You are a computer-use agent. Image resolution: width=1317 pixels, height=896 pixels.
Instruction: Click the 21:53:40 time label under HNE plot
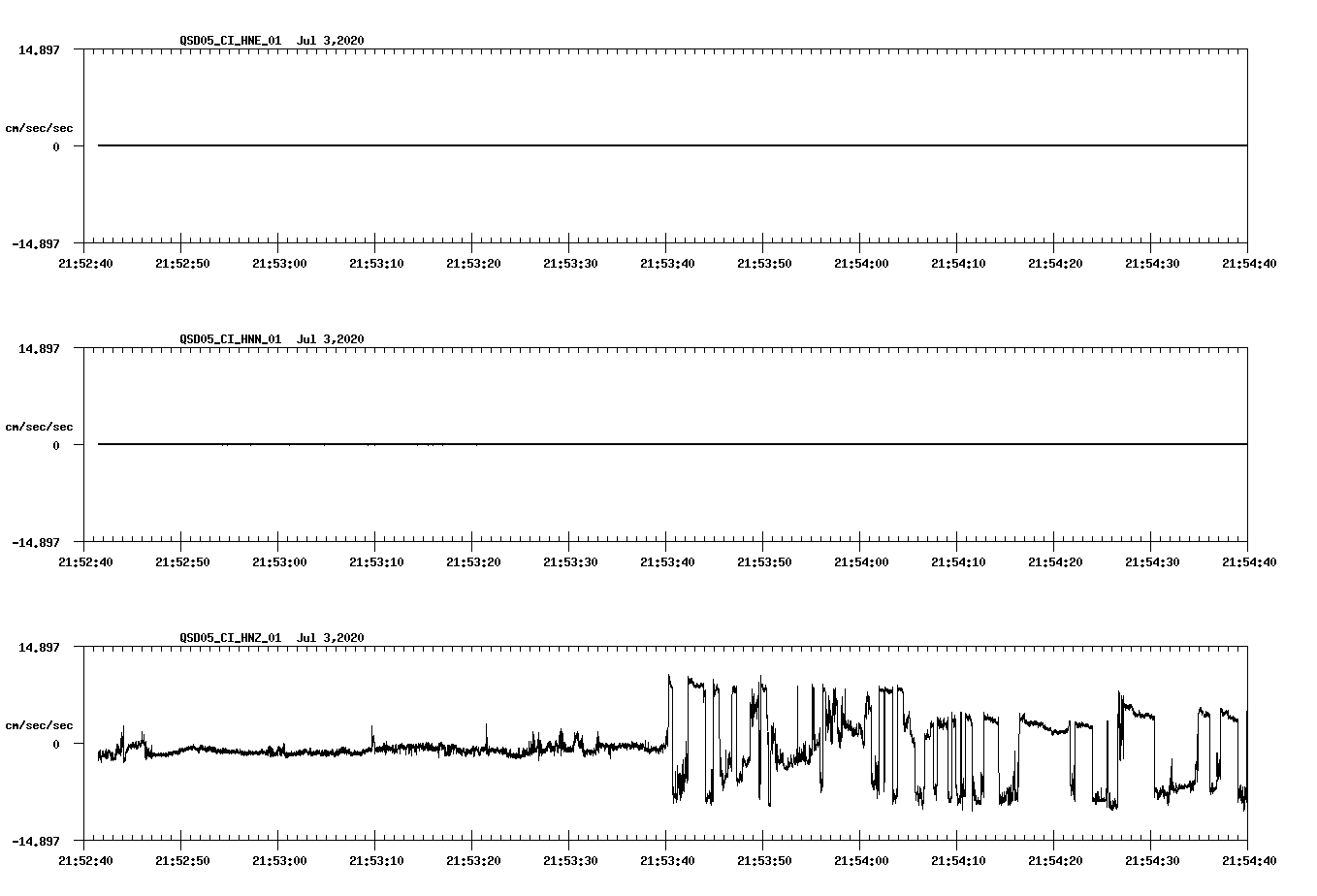[667, 263]
